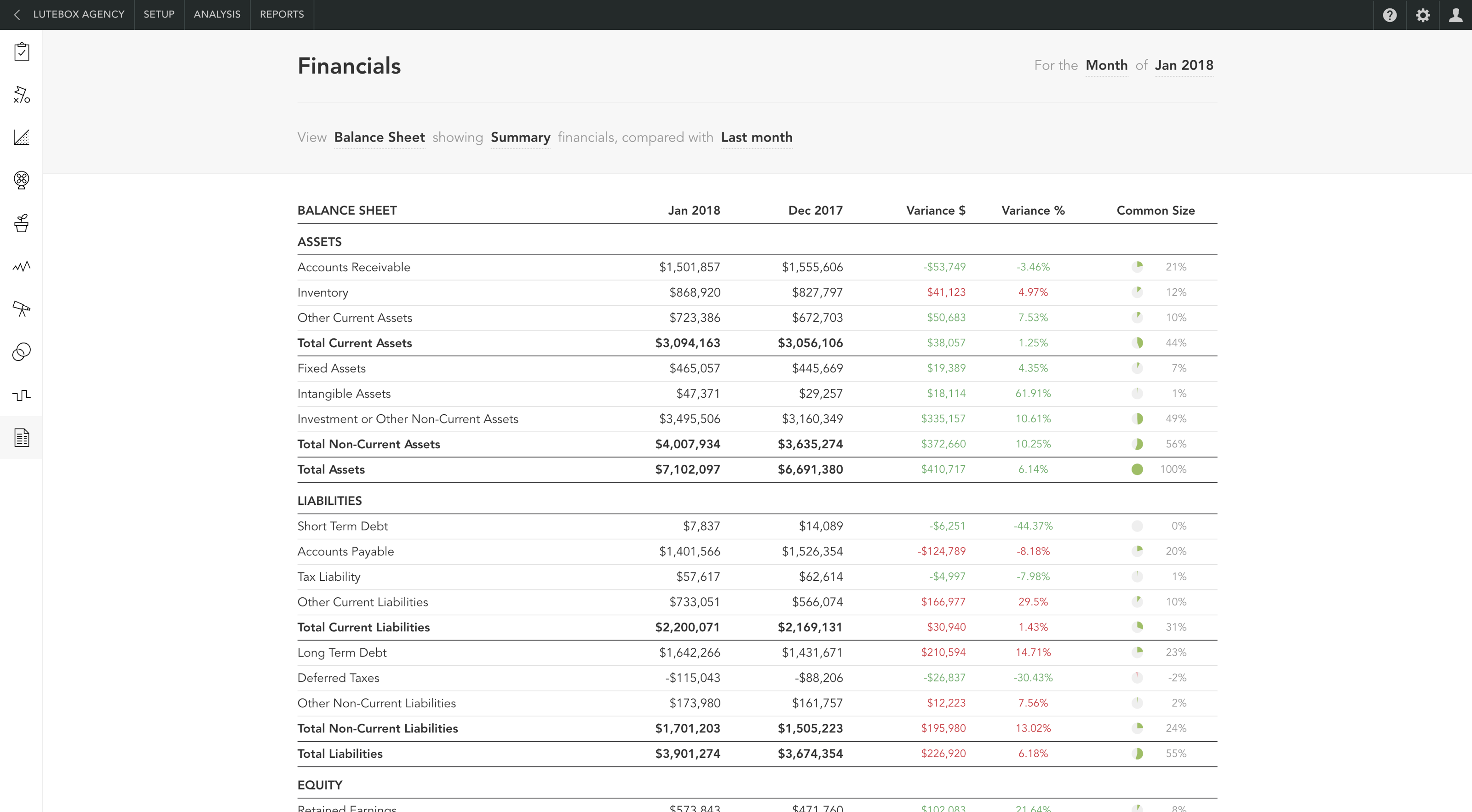Open the help question mark icon
This screenshot has height=812, width=1472.
(1390, 15)
